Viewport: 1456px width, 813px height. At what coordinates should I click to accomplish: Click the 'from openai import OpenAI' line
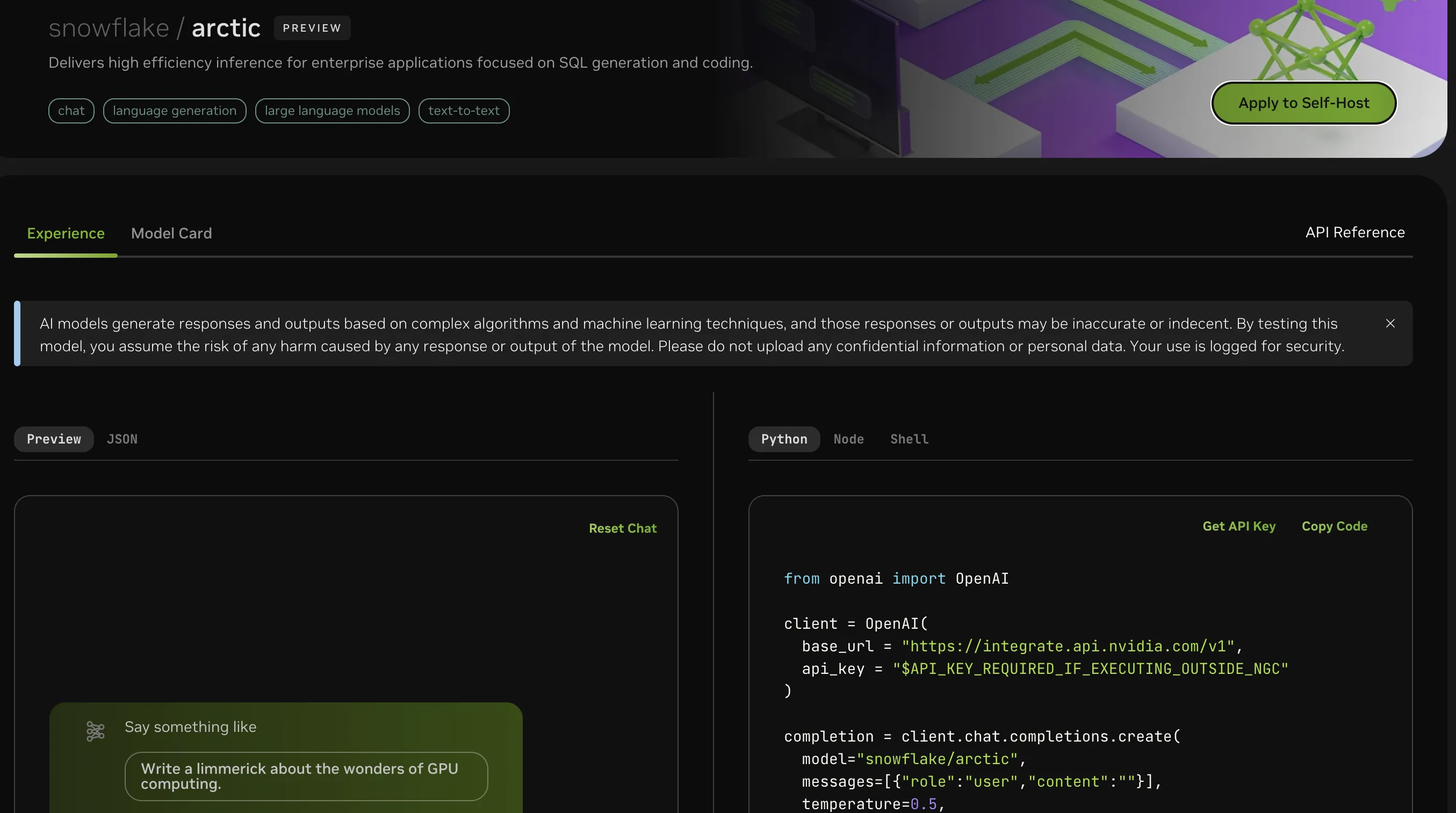[x=896, y=578]
